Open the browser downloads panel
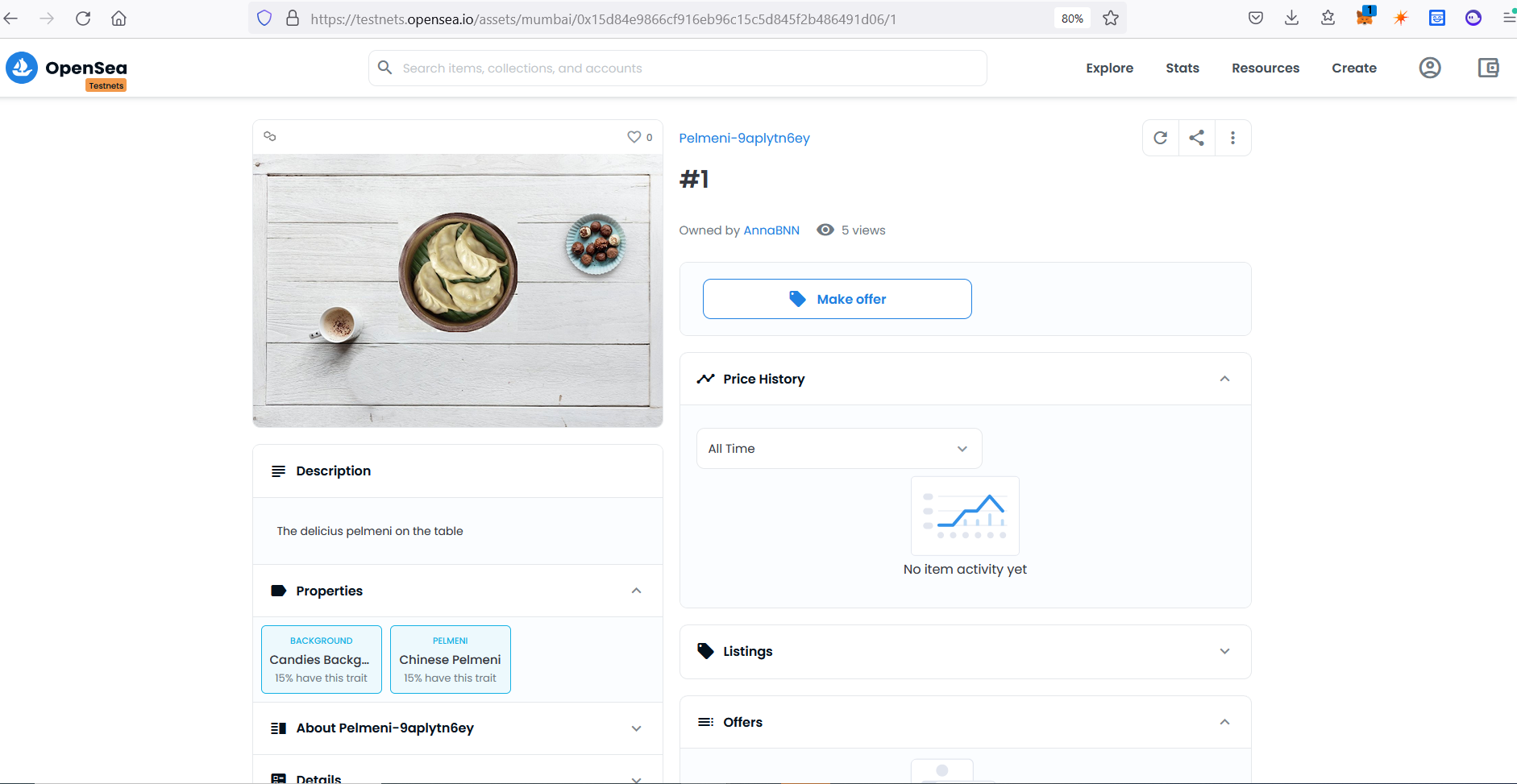1517x784 pixels. tap(1291, 18)
